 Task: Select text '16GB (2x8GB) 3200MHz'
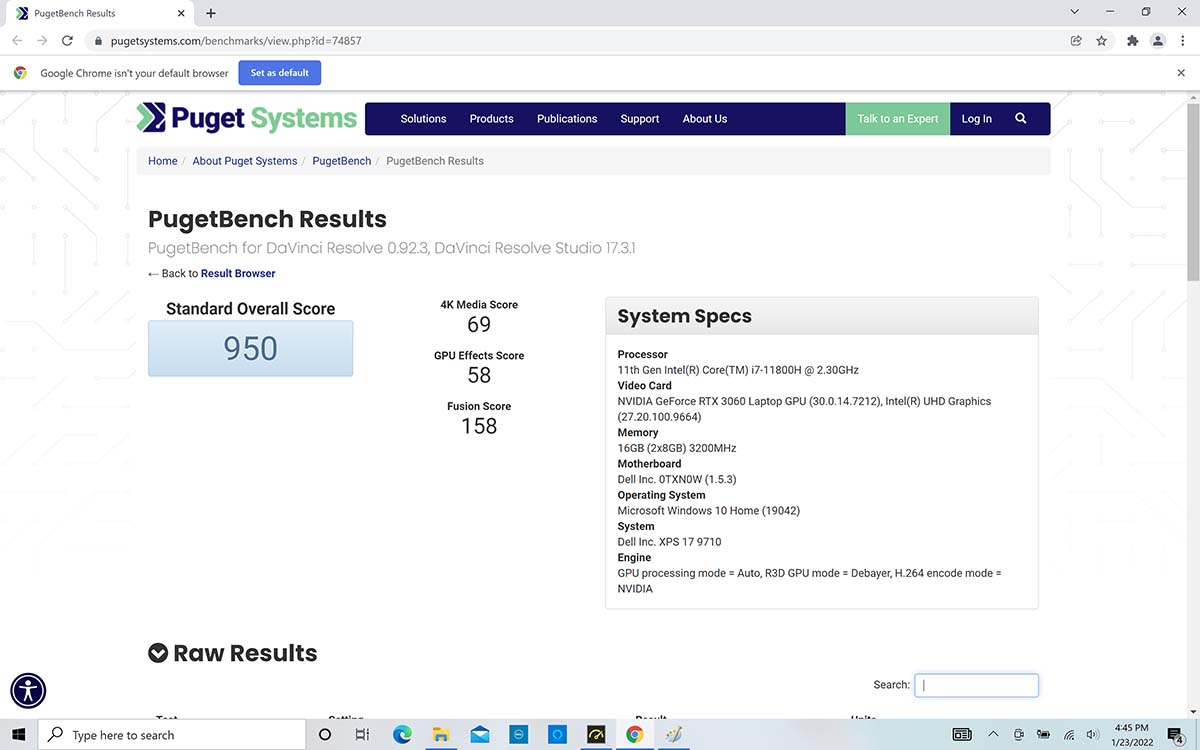[677, 448]
